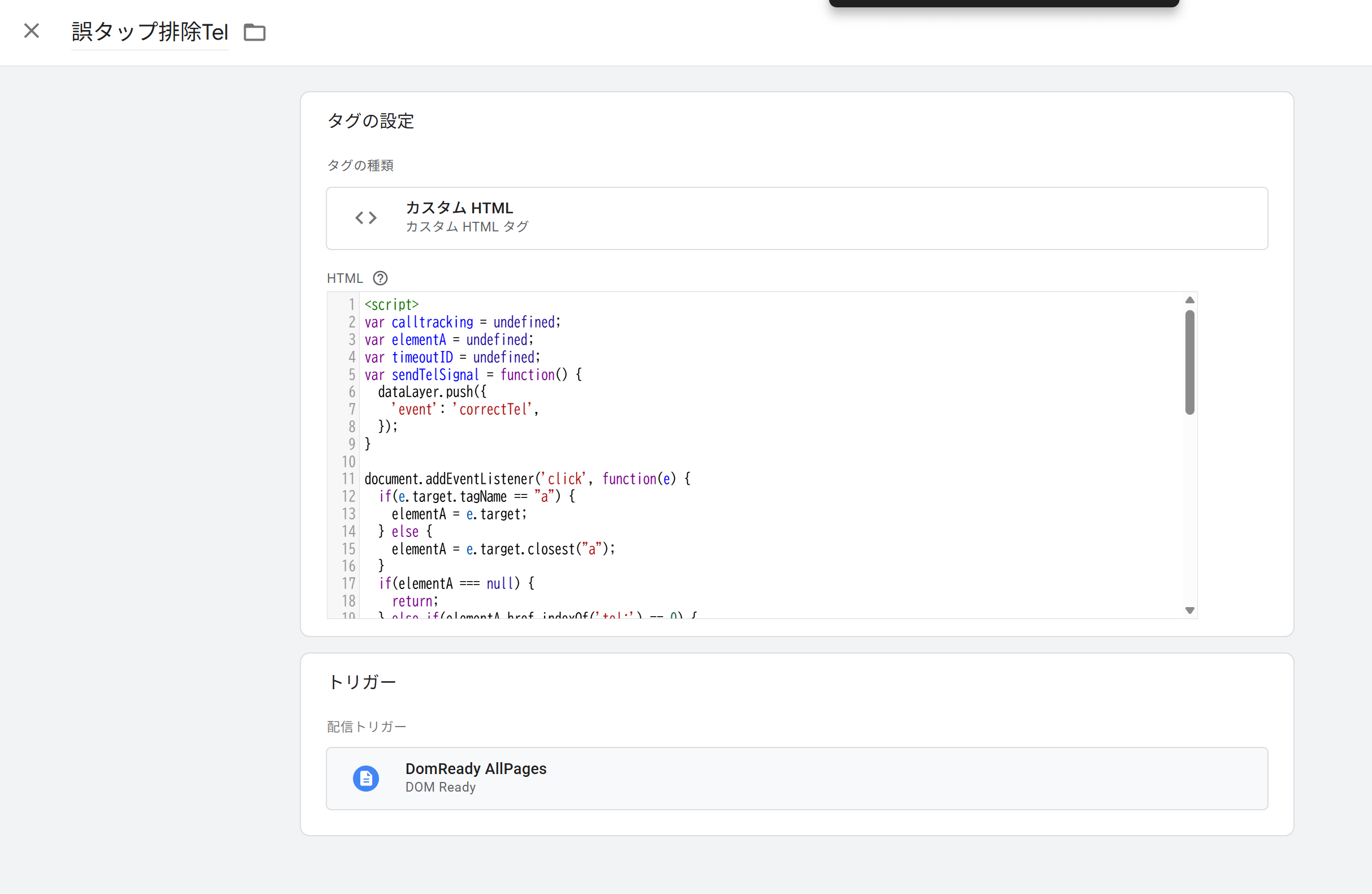Click the dataLayer.push code line
Screen dimensions: 1372x894
(x=432, y=392)
